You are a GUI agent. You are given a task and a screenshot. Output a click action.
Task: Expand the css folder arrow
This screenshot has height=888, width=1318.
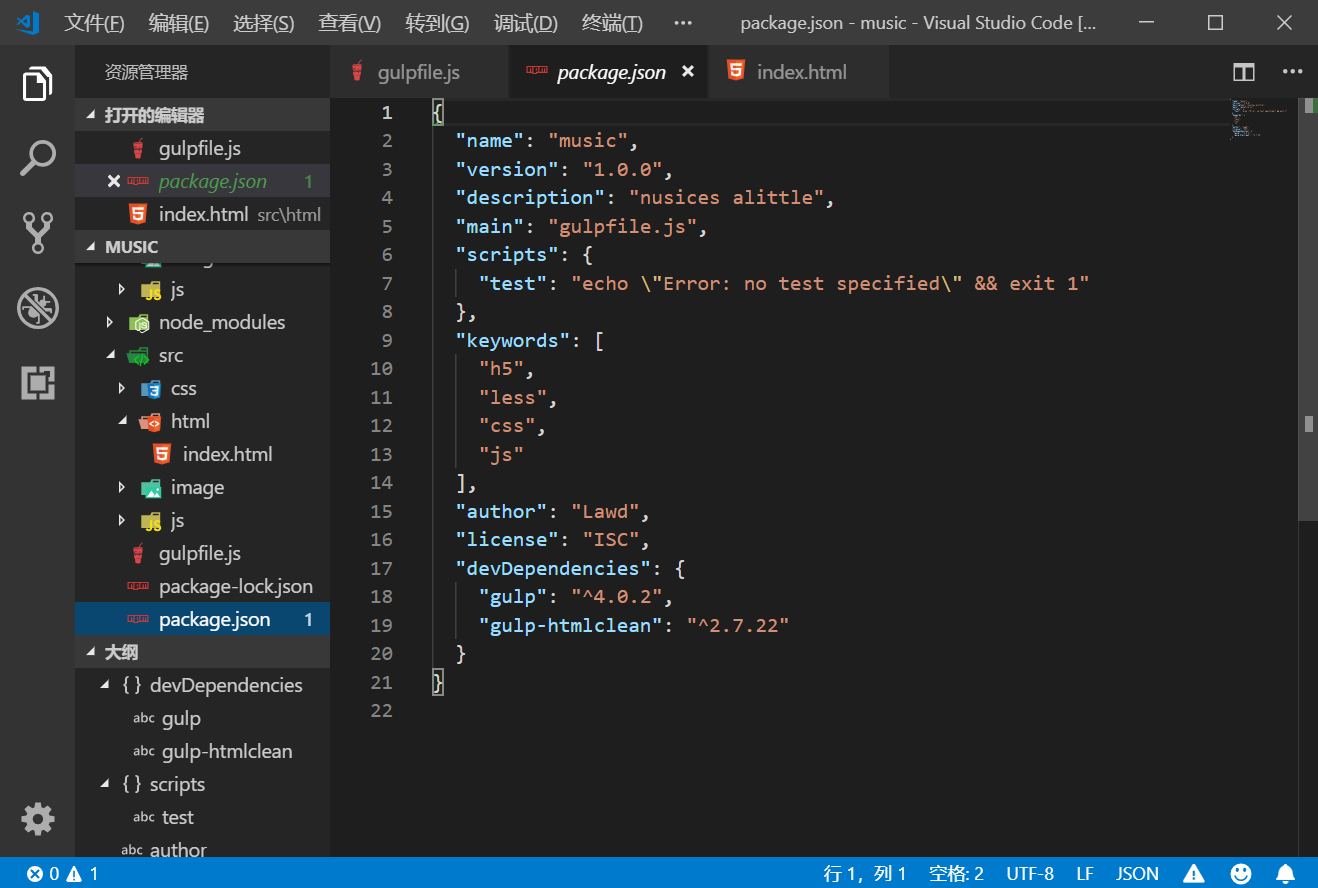click(122, 388)
